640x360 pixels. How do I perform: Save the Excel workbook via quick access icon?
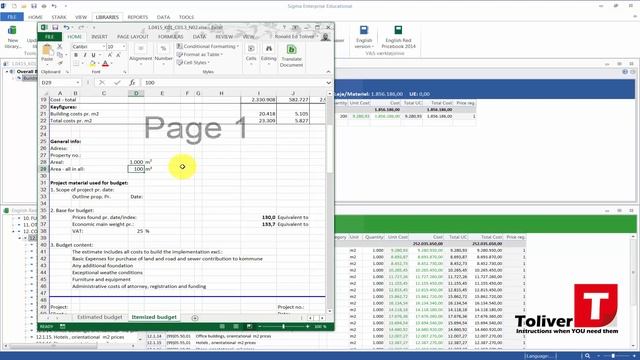pyautogui.click(x=55, y=27)
